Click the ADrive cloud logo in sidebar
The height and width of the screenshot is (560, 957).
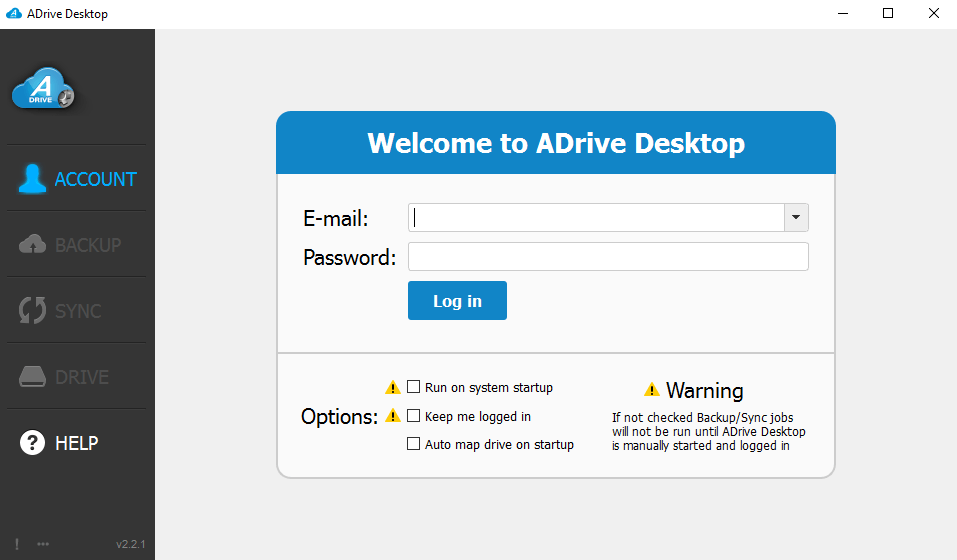pos(43,88)
